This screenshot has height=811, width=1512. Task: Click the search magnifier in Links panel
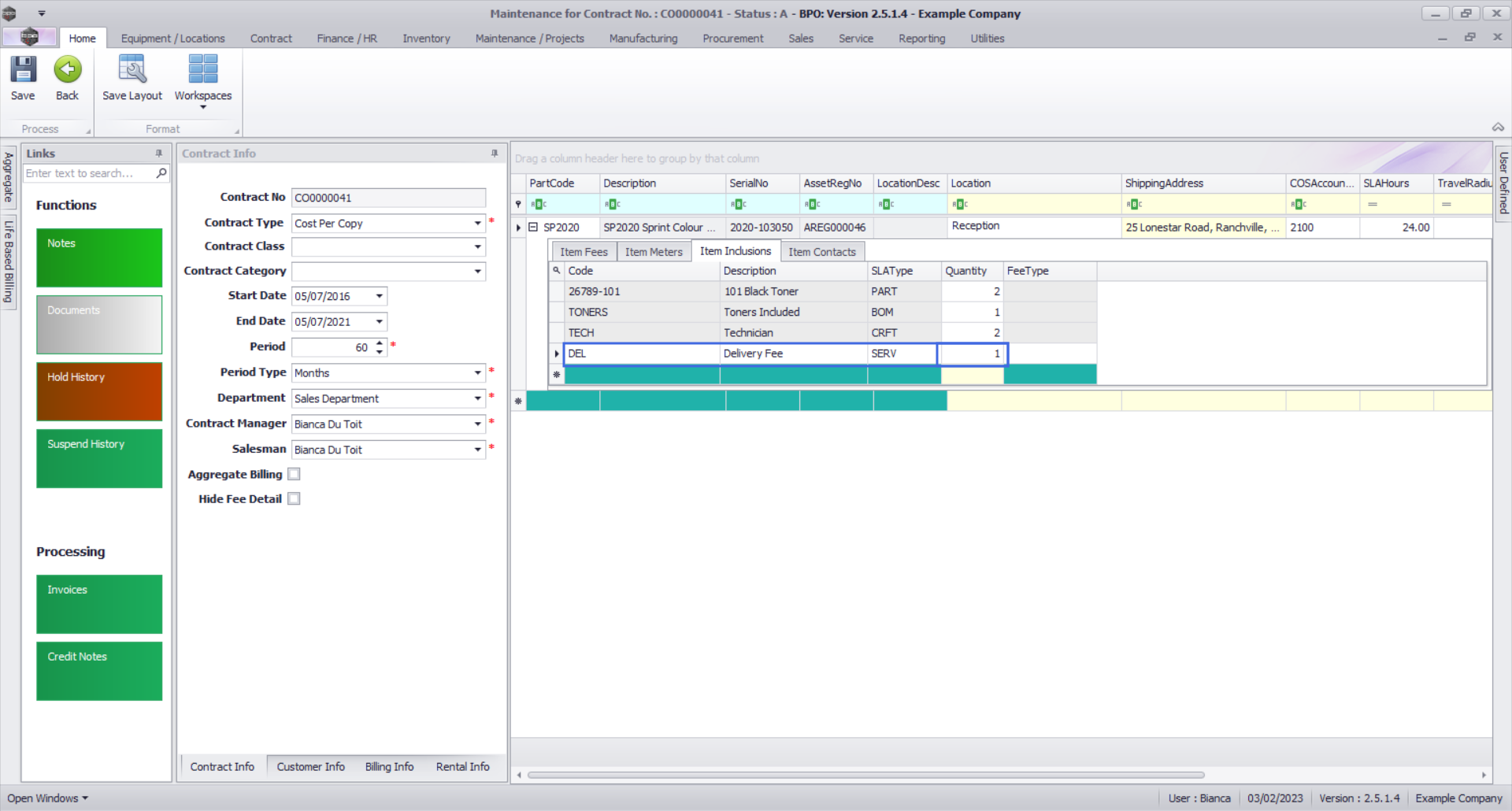point(161,173)
